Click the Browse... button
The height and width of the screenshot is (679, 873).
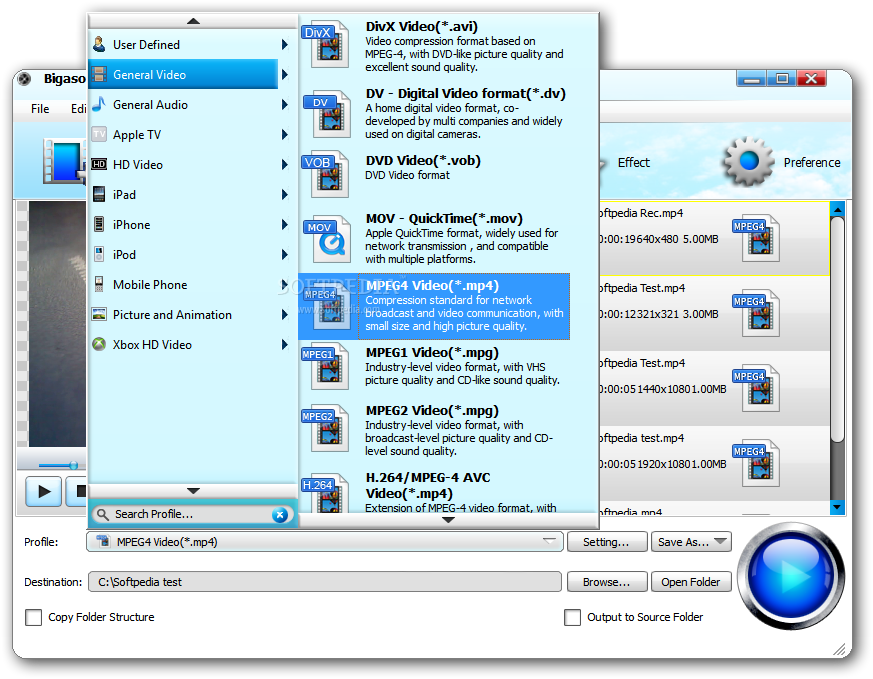[x=607, y=582]
